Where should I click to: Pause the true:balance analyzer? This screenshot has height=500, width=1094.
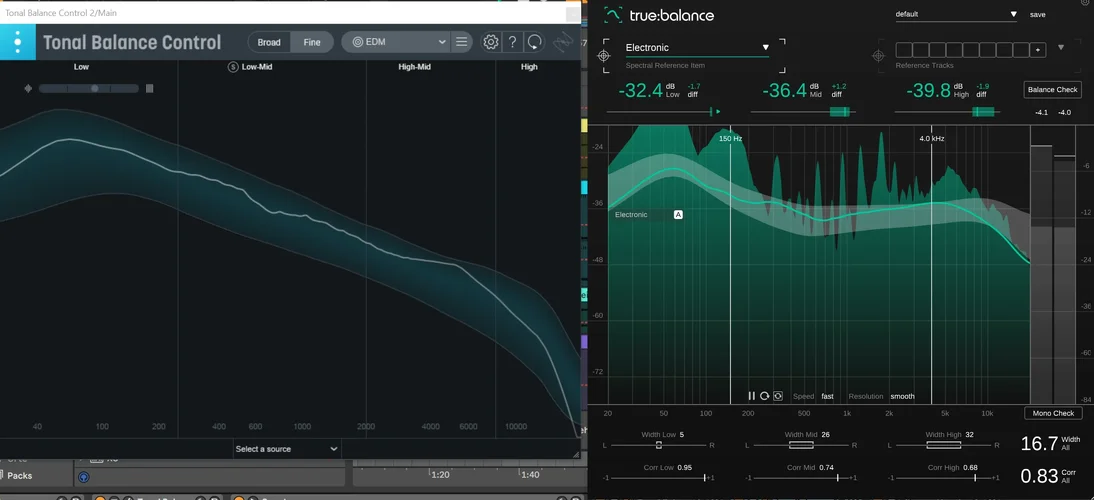pyautogui.click(x=751, y=396)
